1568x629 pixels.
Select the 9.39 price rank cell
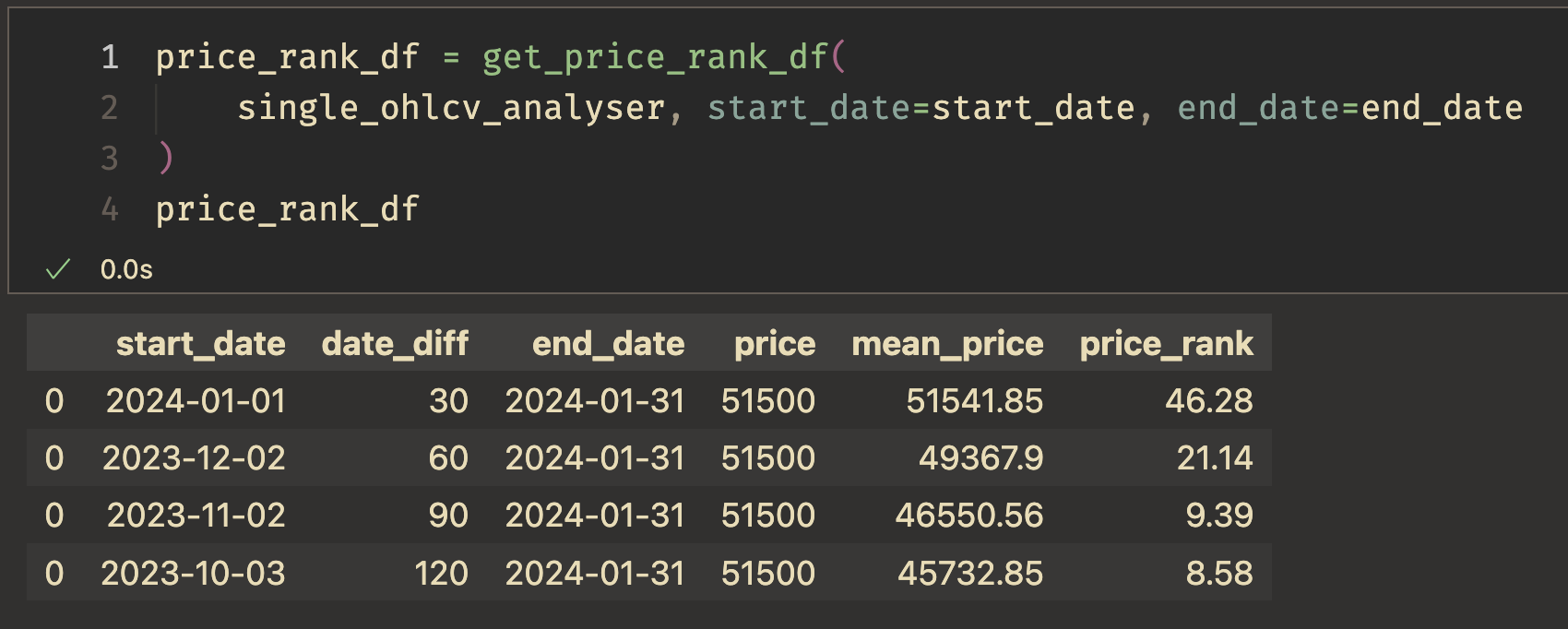pos(1219,515)
